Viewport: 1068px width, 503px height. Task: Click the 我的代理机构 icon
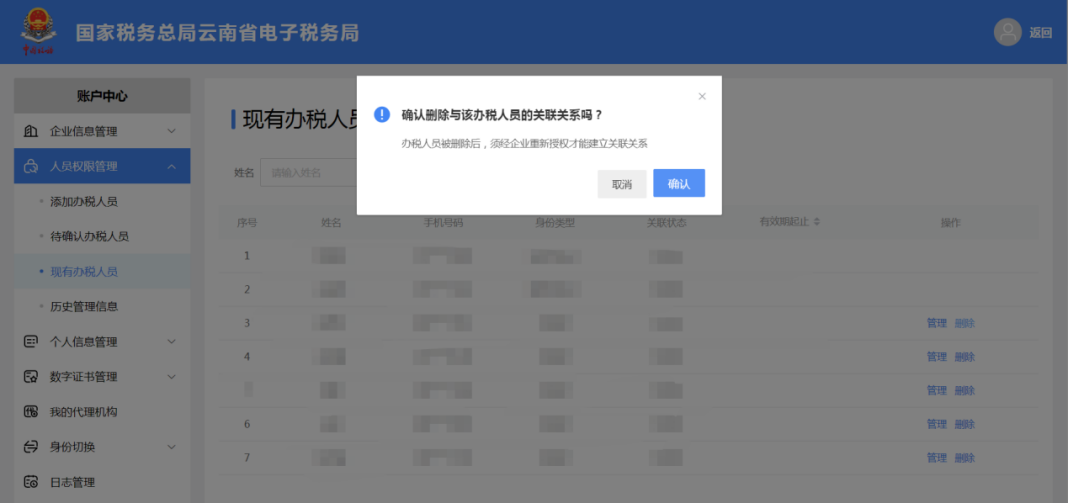click(x=31, y=412)
